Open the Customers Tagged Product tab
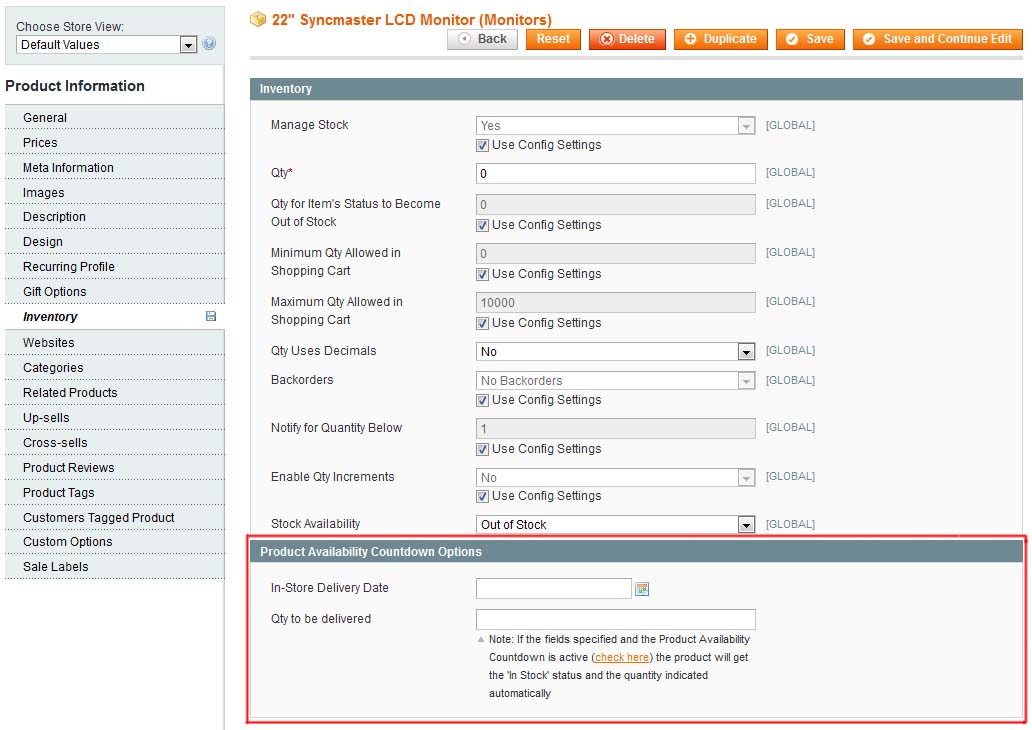 (115, 518)
